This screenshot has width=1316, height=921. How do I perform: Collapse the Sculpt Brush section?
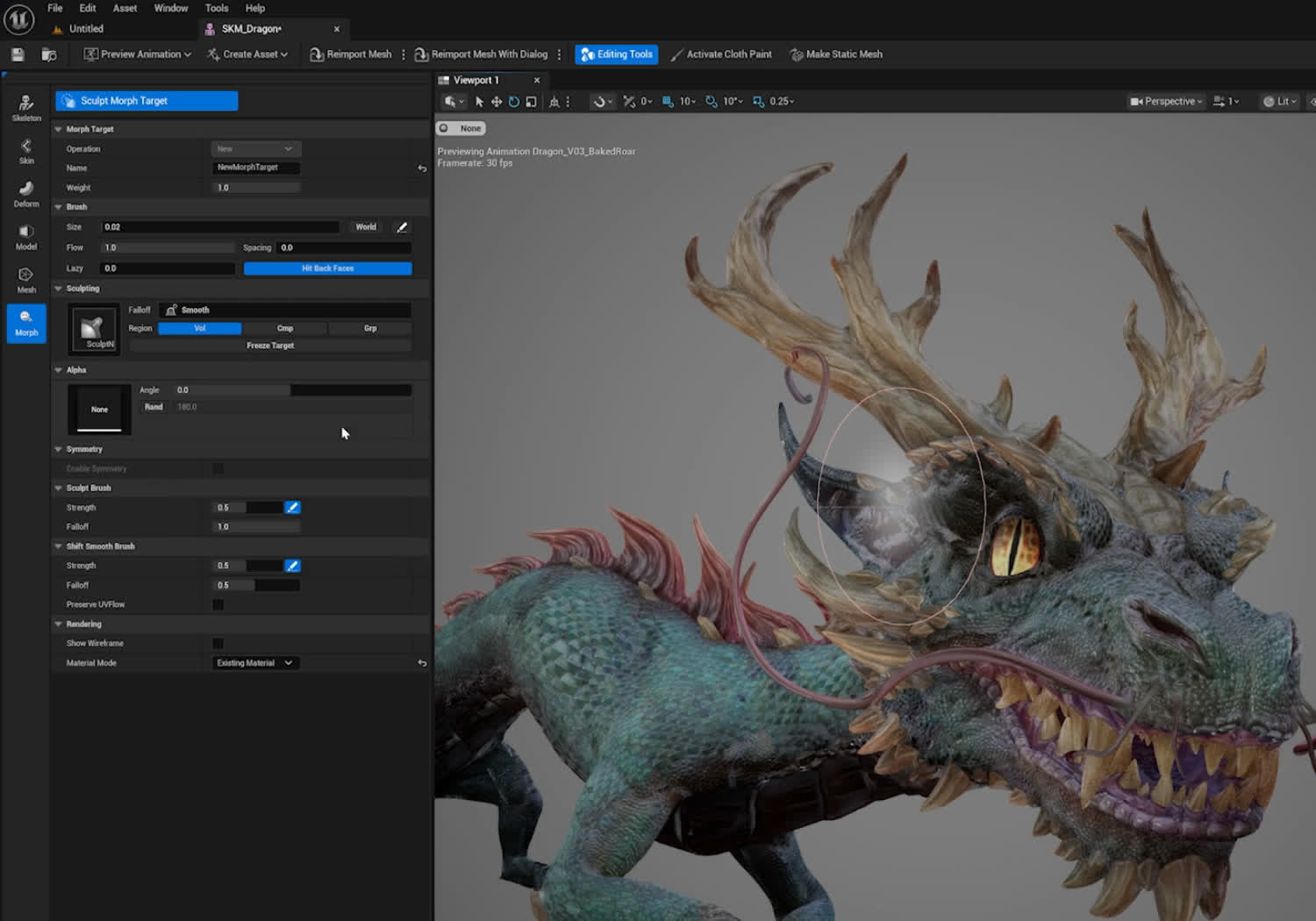pos(57,488)
